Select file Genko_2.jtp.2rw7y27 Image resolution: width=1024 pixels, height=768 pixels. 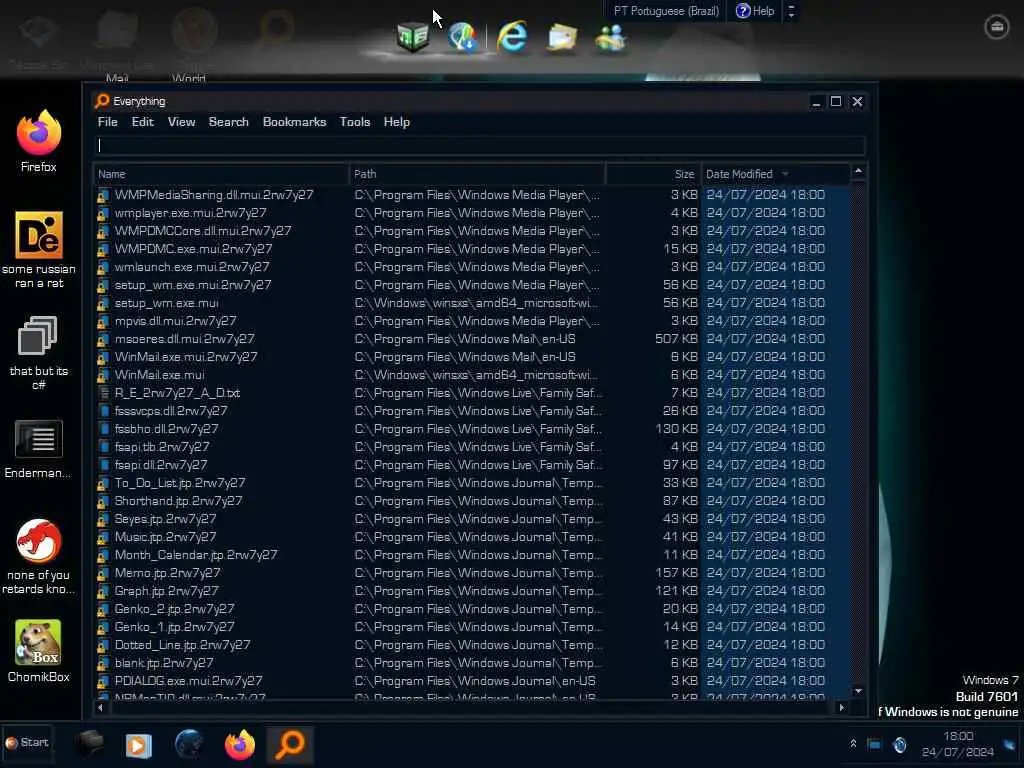[x=174, y=609]
